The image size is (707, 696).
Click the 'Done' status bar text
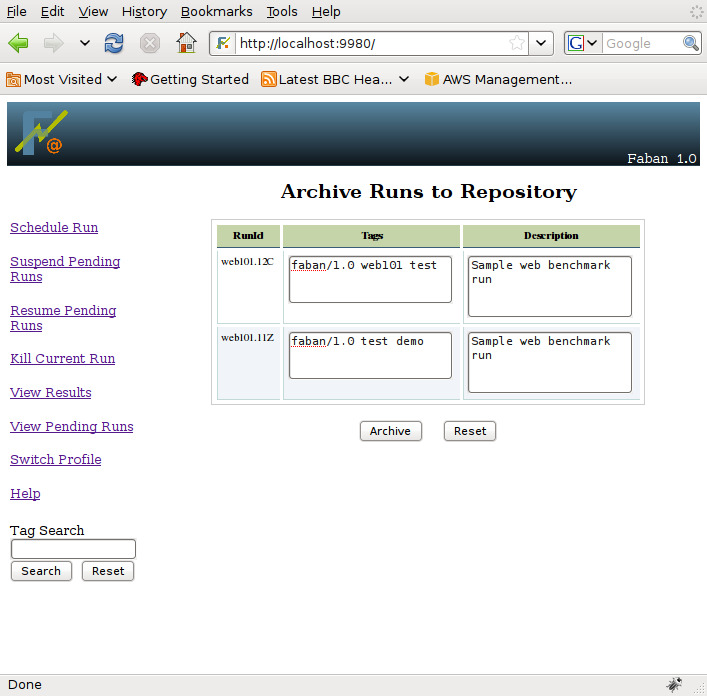pyautogui.click(x=25, y=684)
